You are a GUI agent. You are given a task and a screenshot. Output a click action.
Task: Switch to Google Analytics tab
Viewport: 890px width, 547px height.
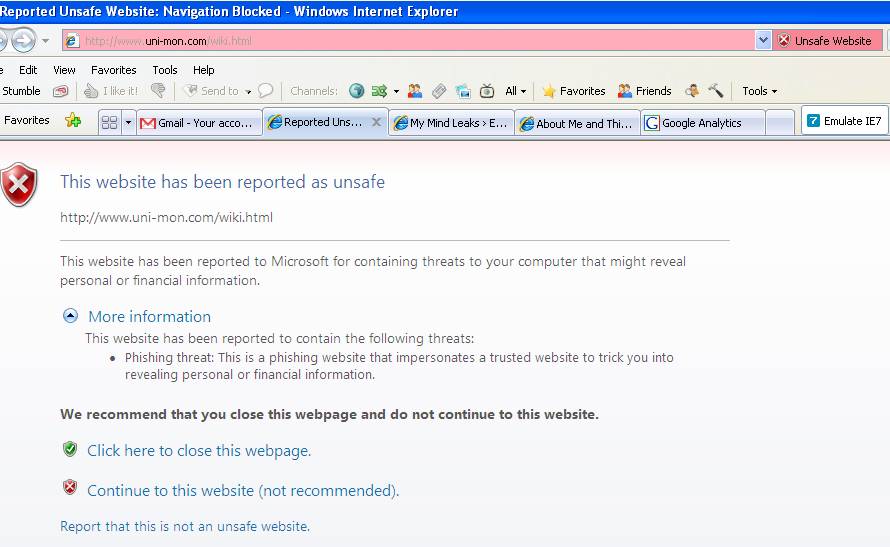click(x=703, y=123)
